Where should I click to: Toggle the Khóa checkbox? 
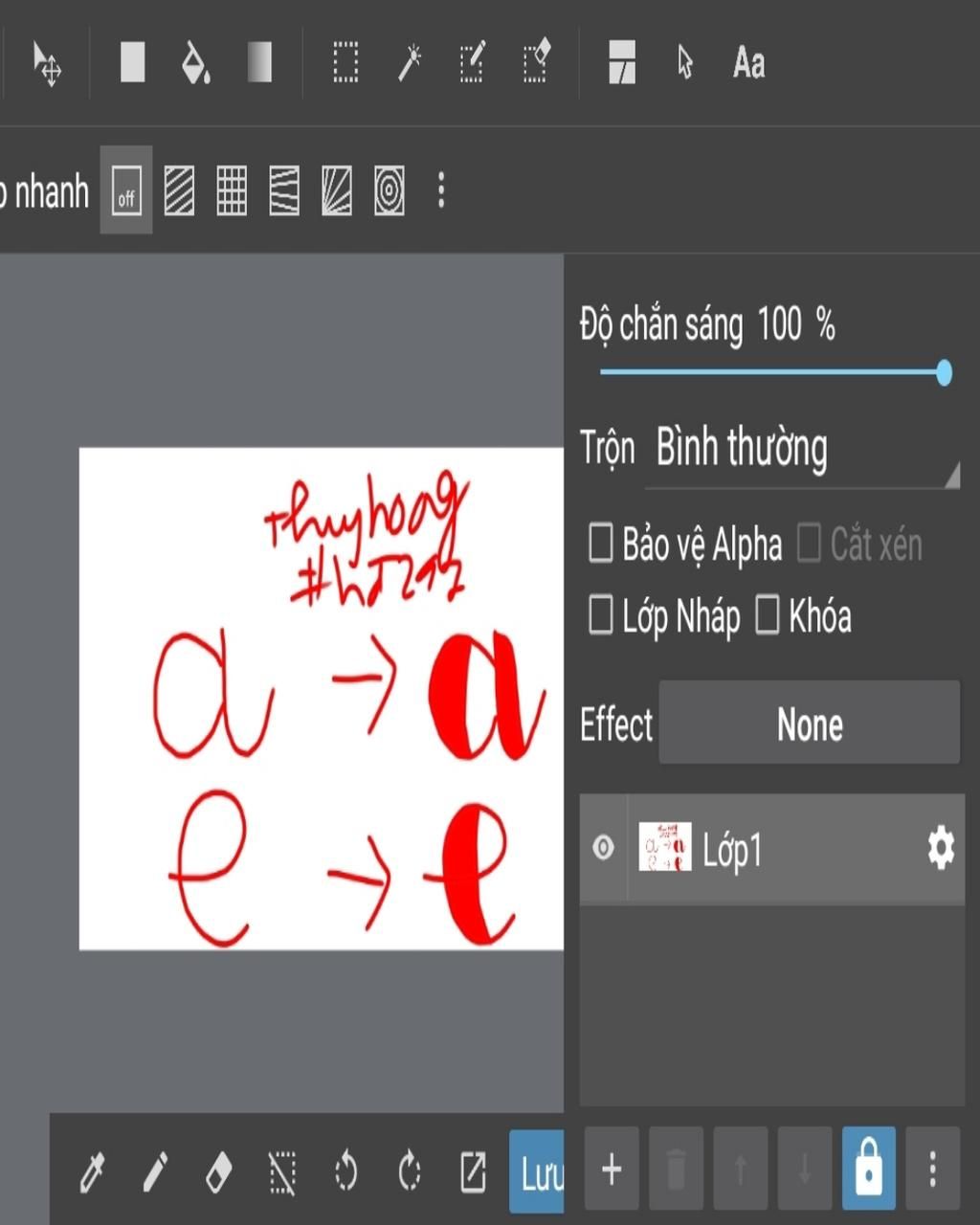(768, 615)
